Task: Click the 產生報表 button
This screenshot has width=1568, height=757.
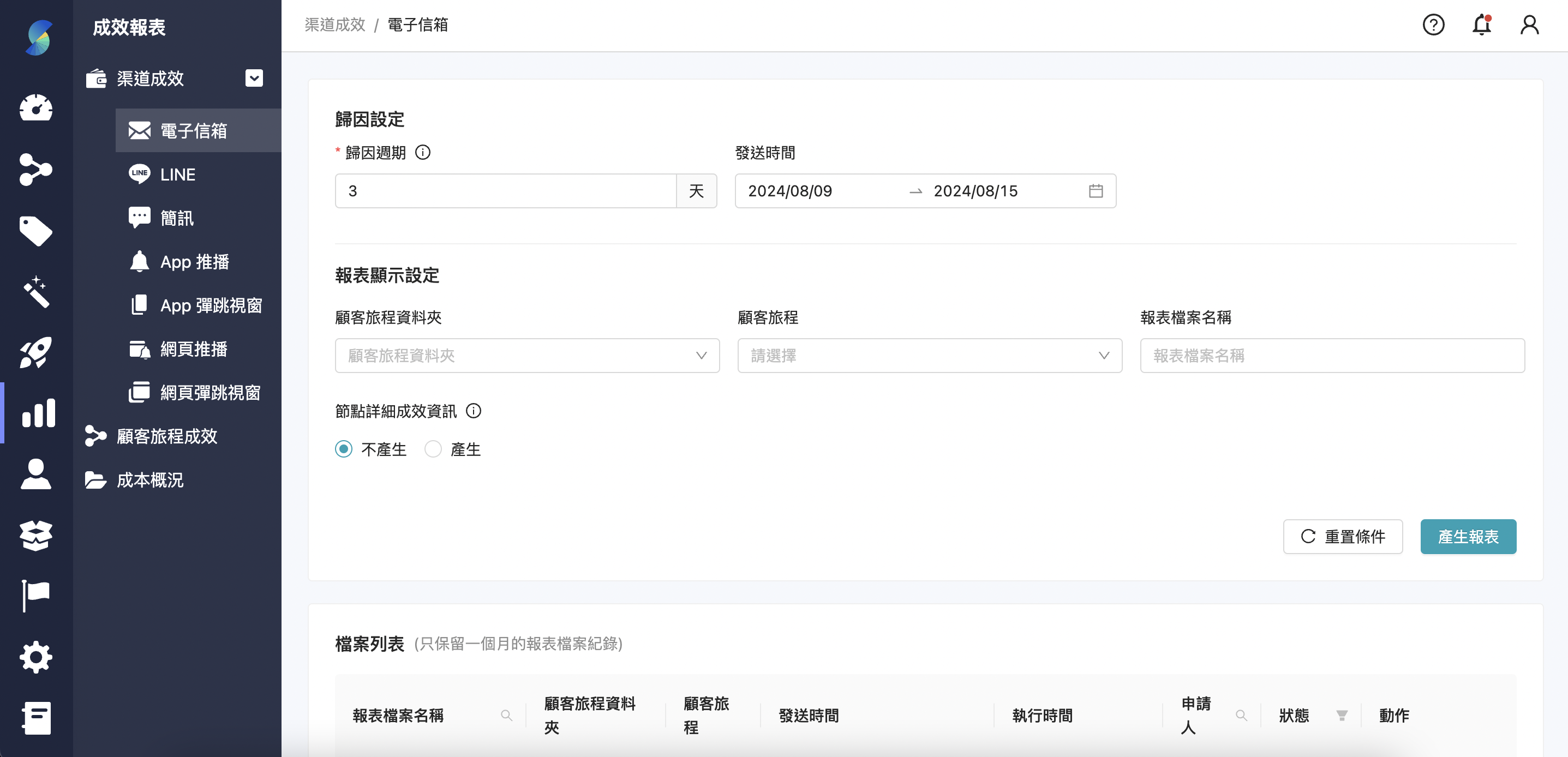Action: click(x=1468, y=536)
